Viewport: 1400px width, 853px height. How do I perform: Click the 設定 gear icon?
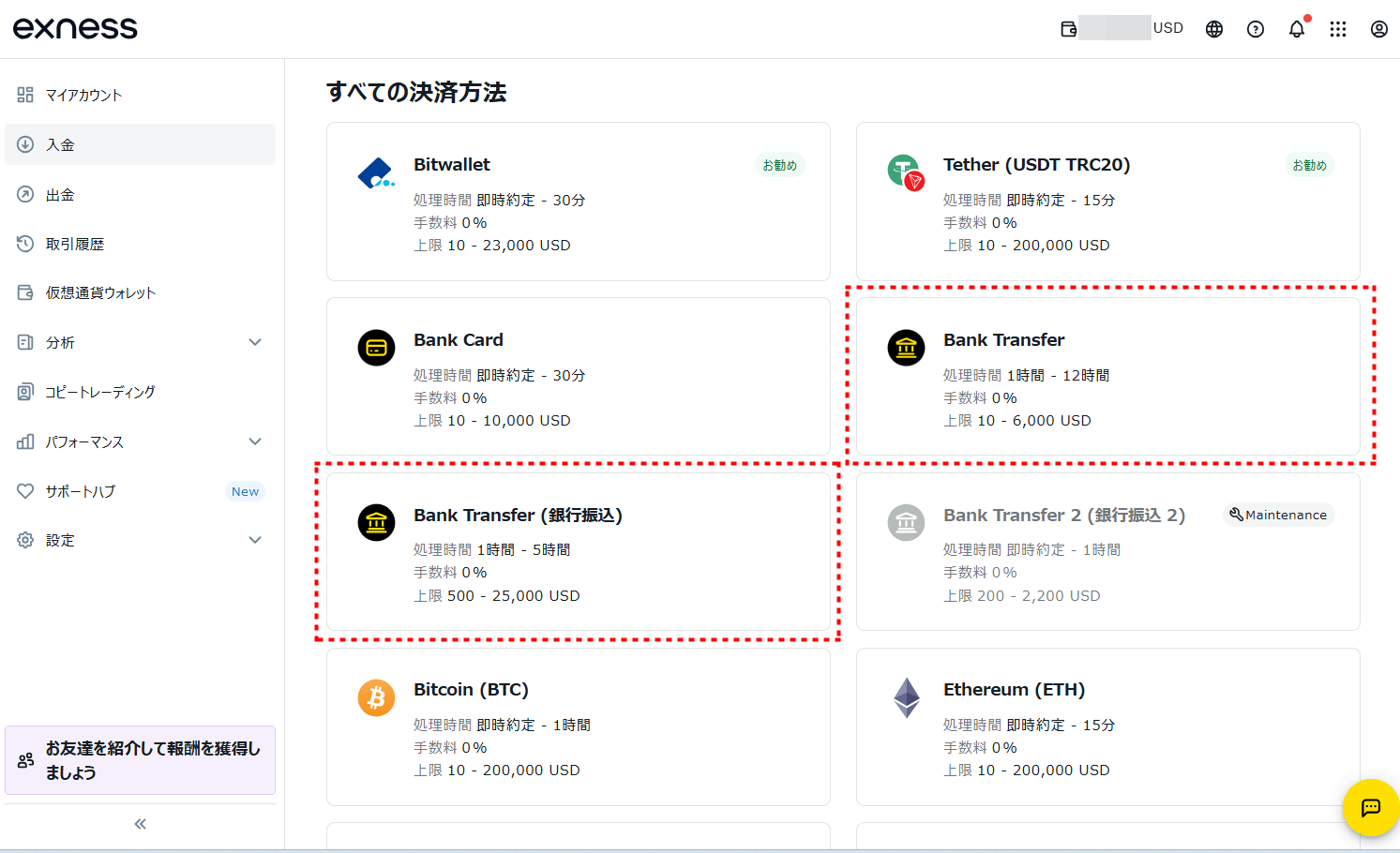pyautogui.click(x=25, y=540)
